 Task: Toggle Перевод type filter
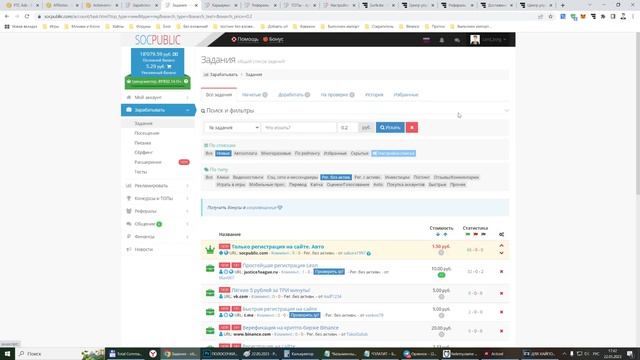click(x=298, y=185)
